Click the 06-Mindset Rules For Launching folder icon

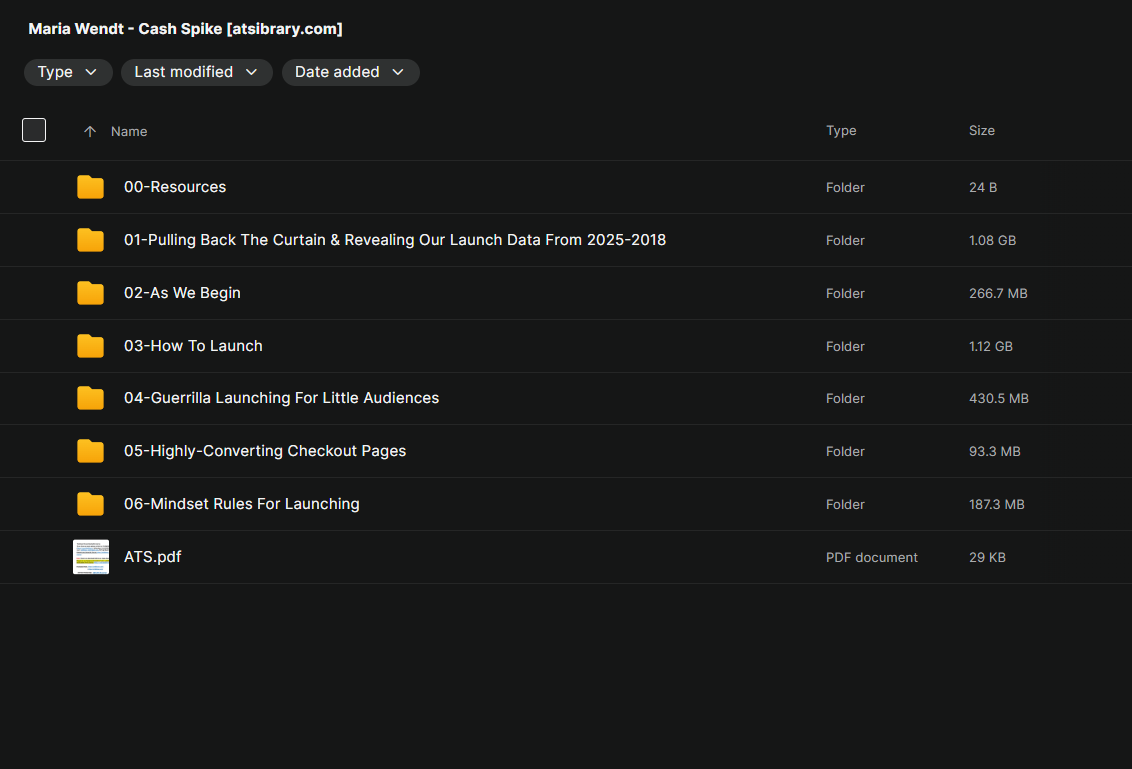point(90,504)
